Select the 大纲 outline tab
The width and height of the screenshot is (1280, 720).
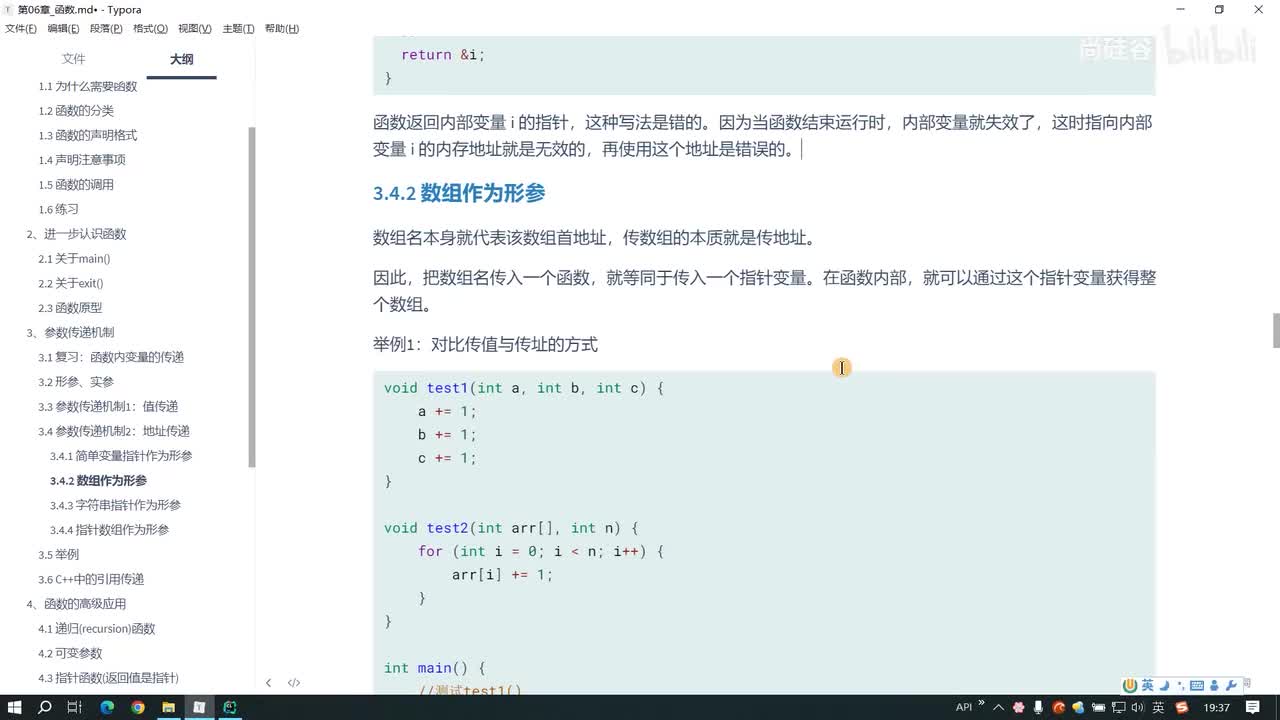tap(181, 59)
